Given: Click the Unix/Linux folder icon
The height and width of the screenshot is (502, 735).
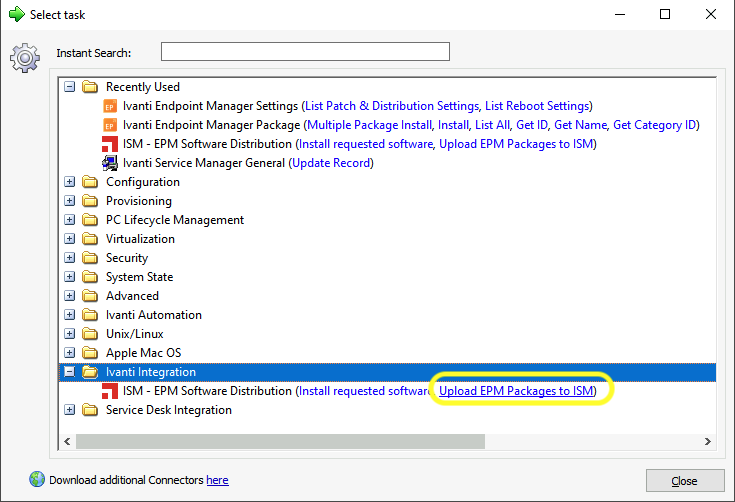Looking at the screenshot, I should coord(90,334).
